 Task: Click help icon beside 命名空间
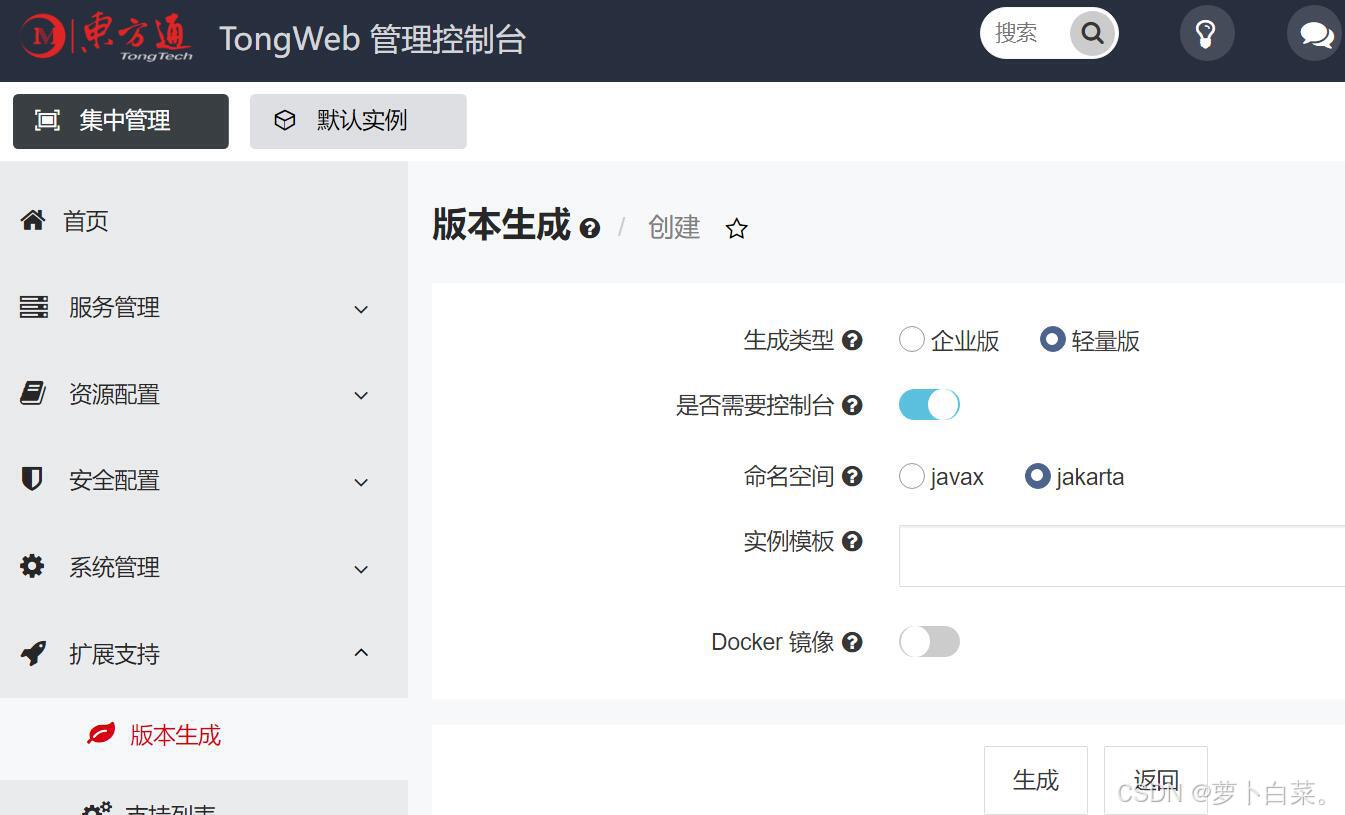tap(852, 476)
